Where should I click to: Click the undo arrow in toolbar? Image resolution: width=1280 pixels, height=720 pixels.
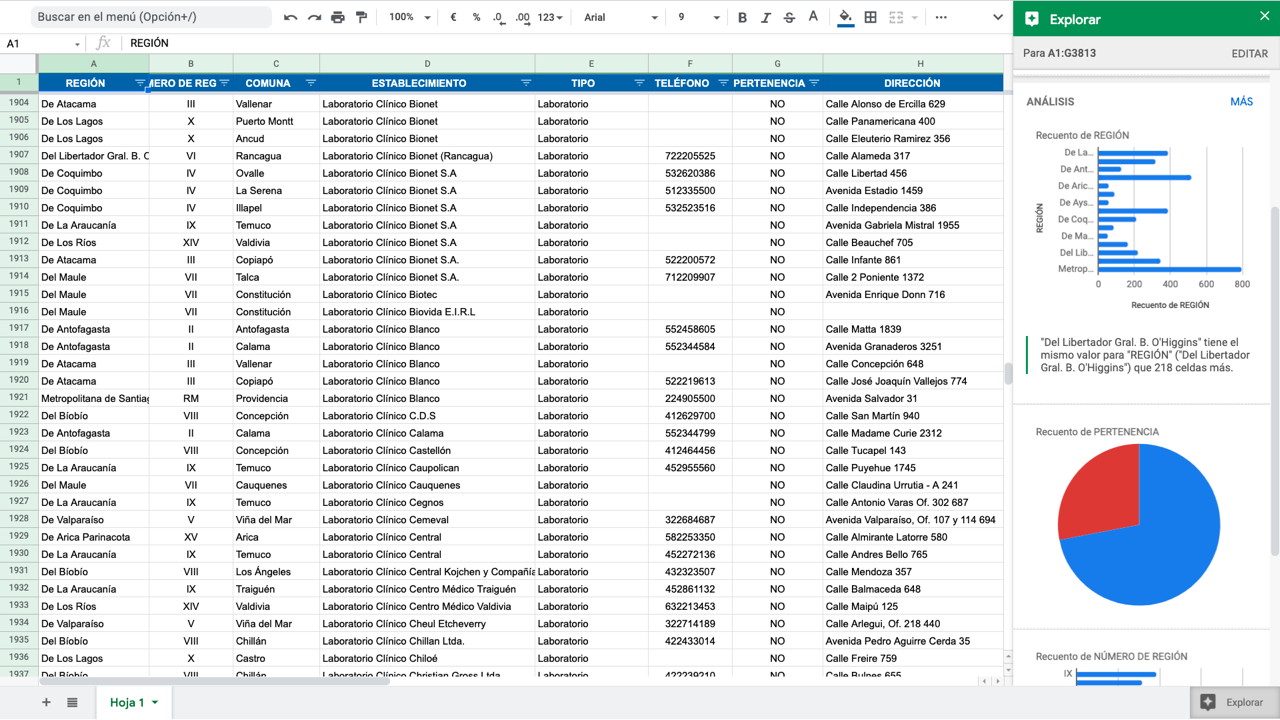(x=290, y=17)
